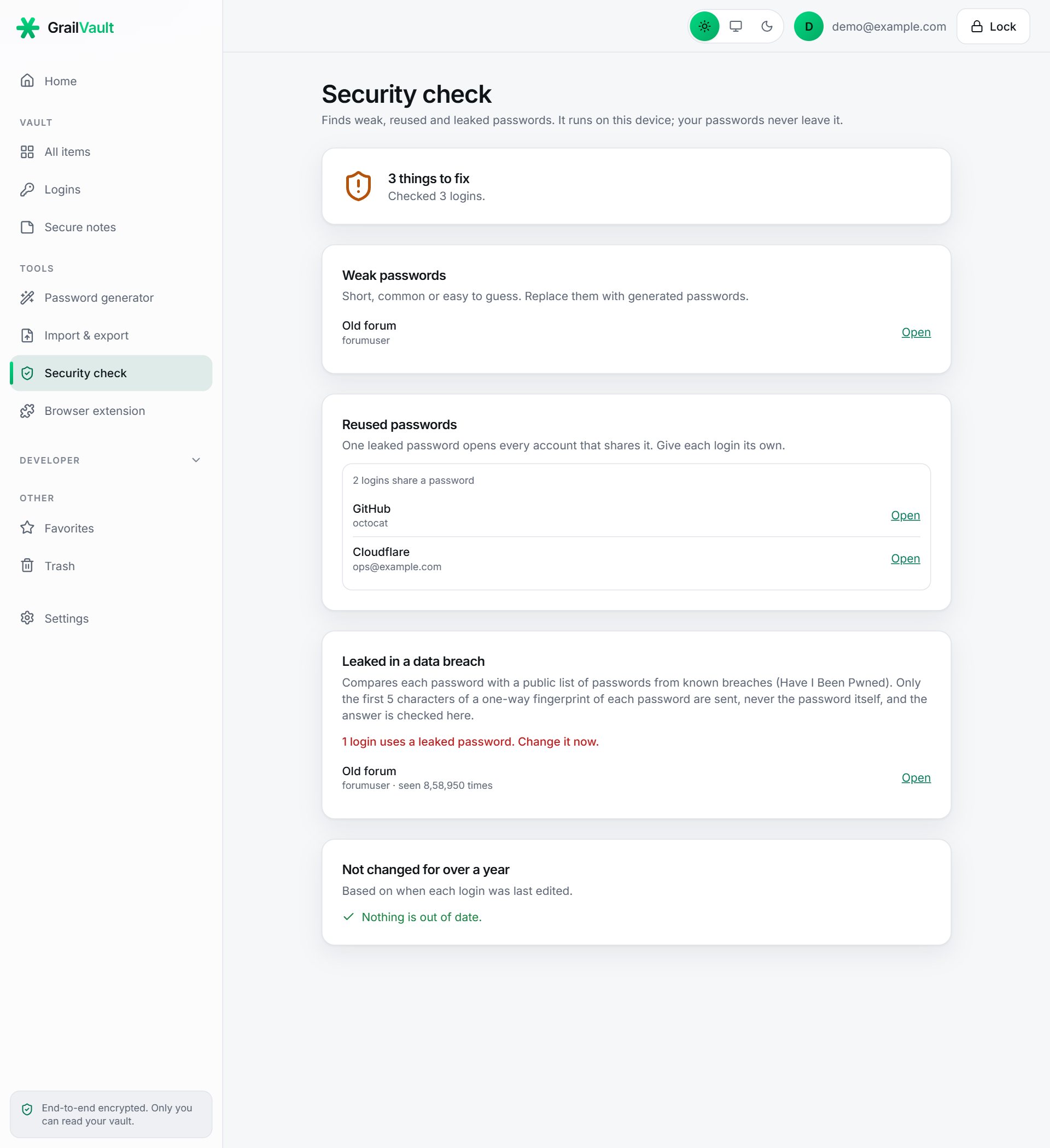Click 'seen 8,58,950 times' text
The image size is (1050, 1148).
tap(445, 785)
